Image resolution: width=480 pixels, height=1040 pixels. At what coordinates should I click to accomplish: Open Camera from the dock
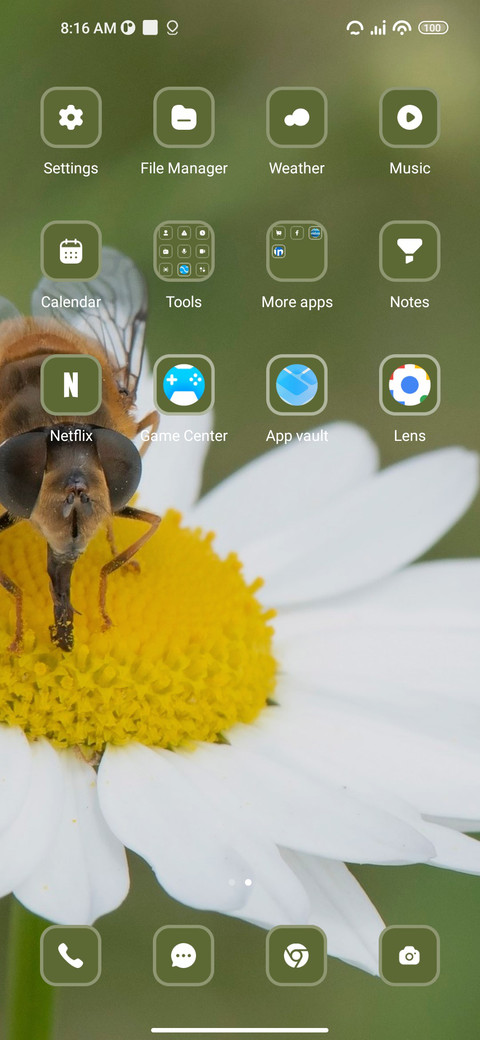(410, 956)
